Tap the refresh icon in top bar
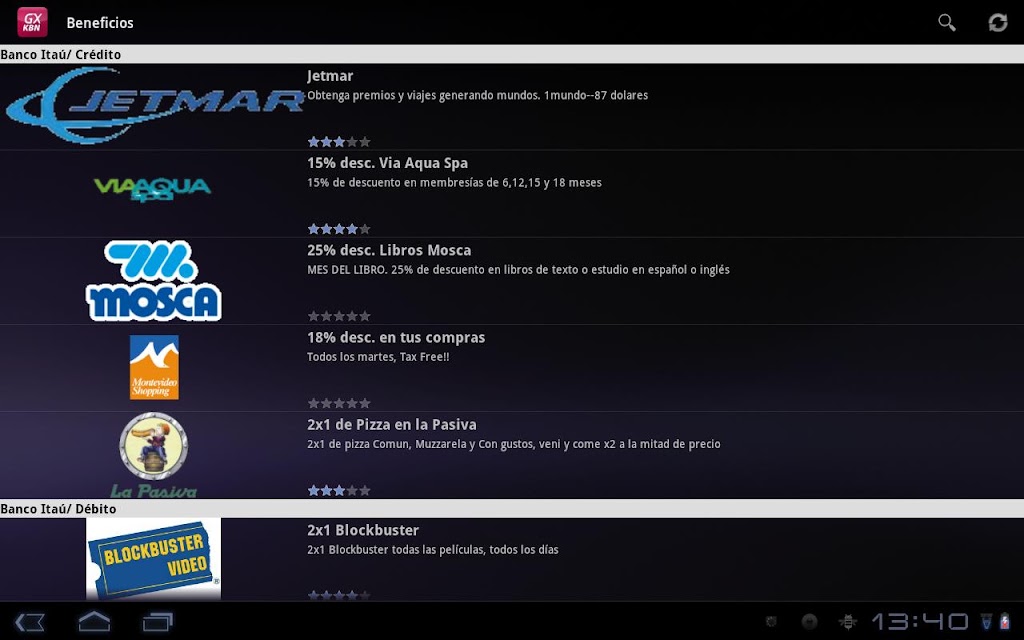The width and height of the screenshot is (1024, 640). point(997,22)
